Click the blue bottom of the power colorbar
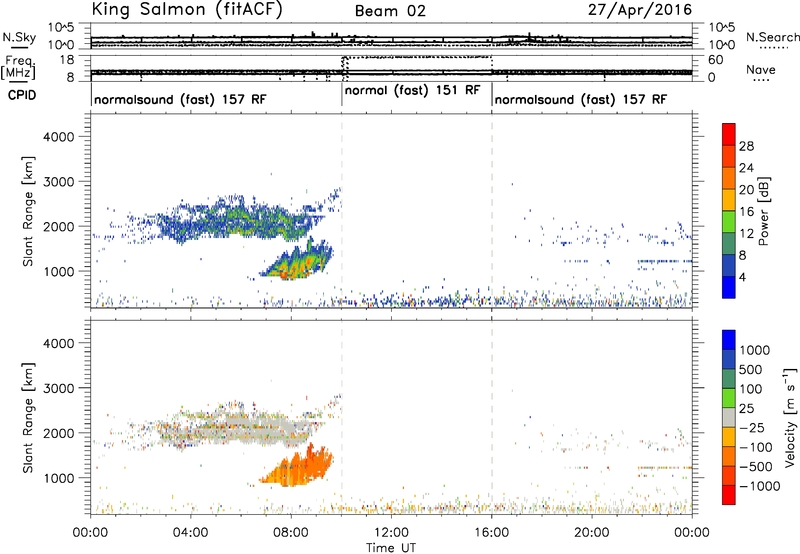 (729, 287)
